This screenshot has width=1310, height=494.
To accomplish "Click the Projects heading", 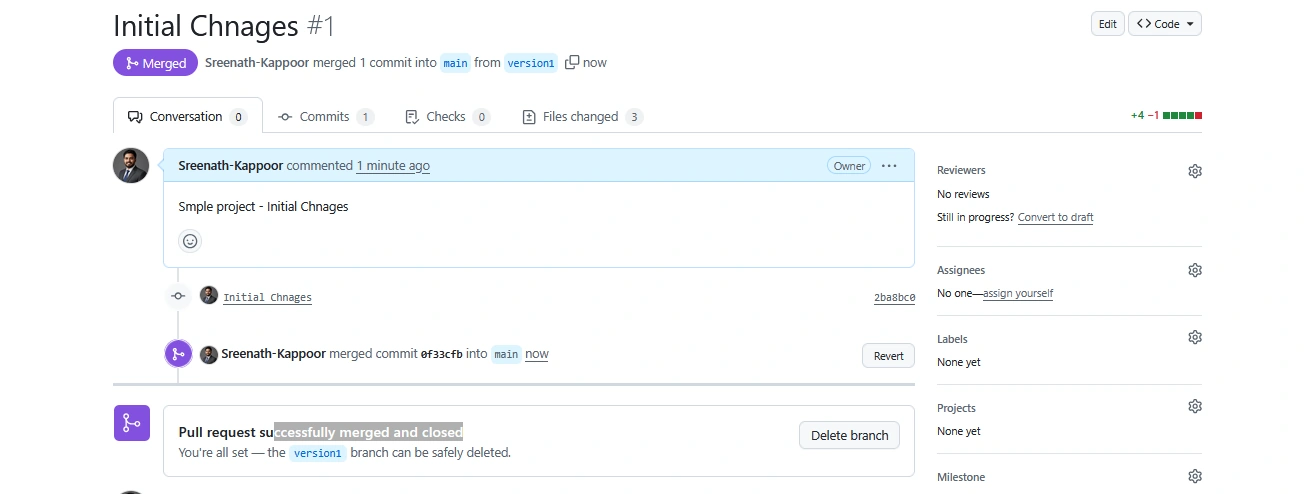I will click(x=956, y=408).
